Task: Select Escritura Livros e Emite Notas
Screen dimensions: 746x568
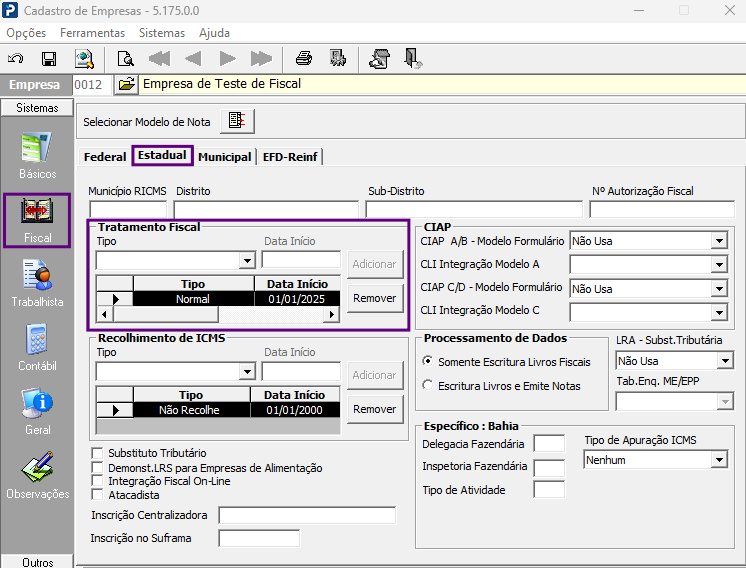Action: pos(428,385)
